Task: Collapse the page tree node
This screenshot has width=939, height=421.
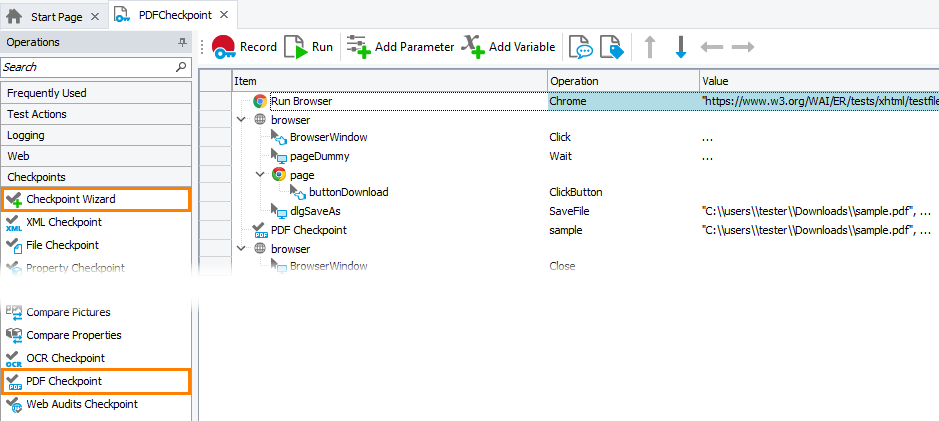Action: (260, 174)
